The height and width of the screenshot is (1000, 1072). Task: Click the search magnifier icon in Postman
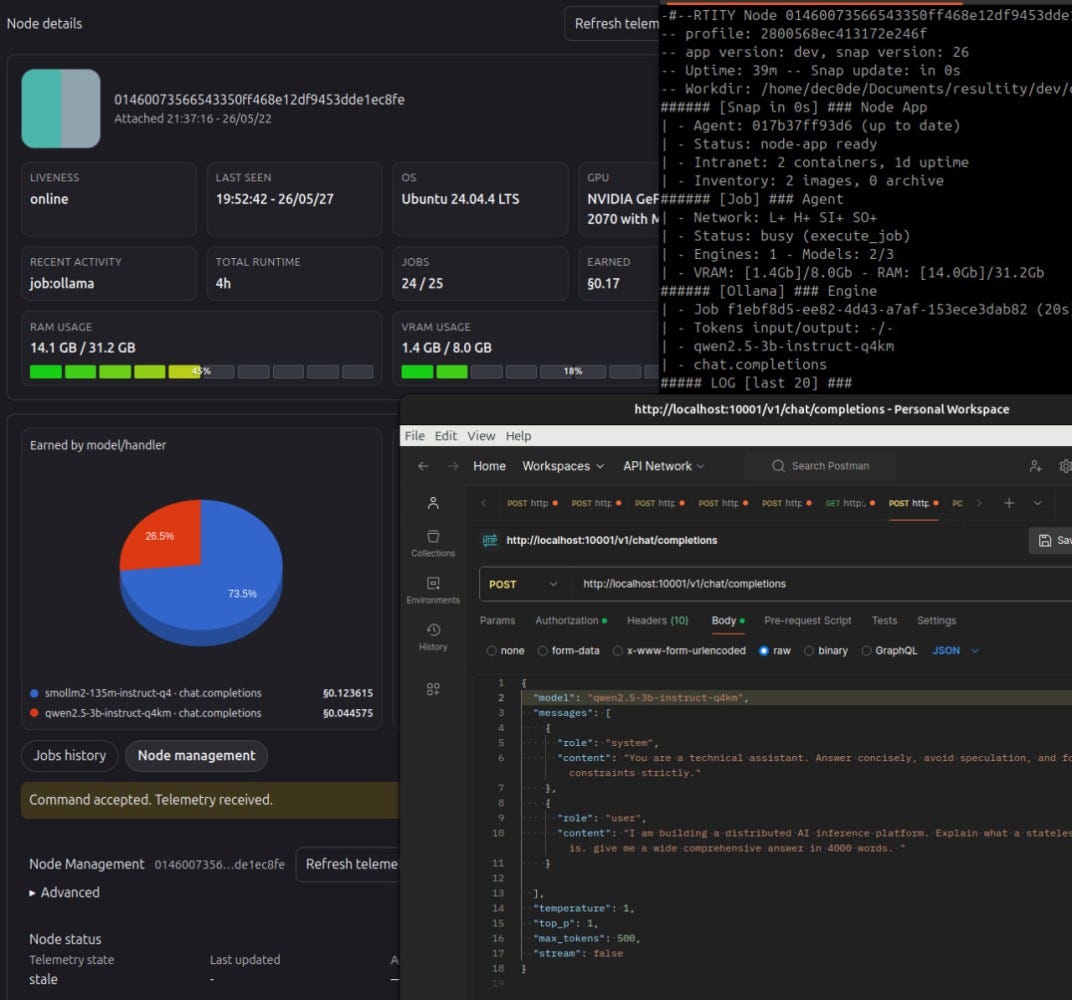click(x=778, y=466)
